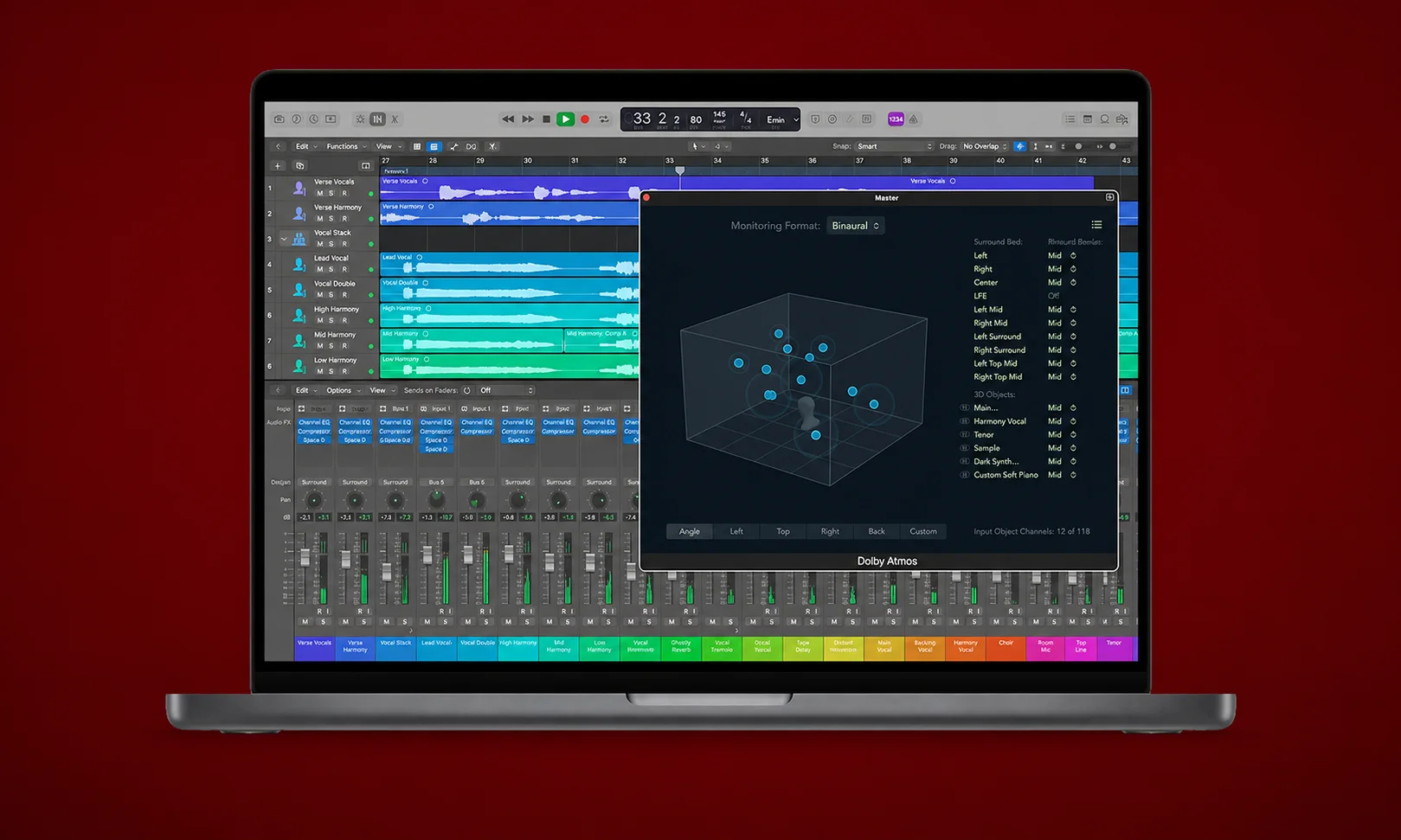Select the Custom view tab

[923, 531]
